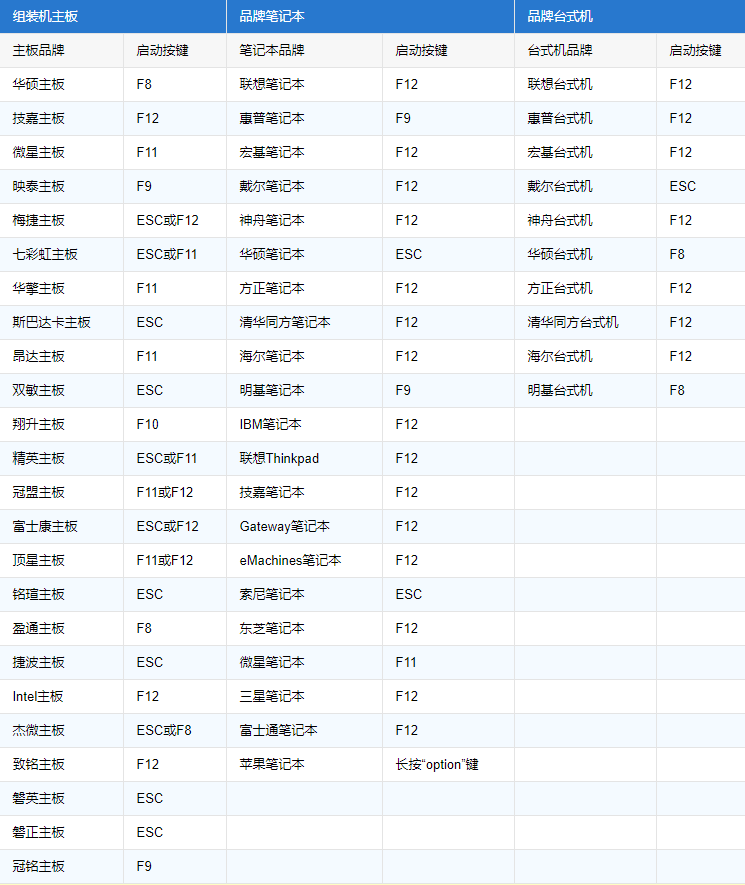Image resolution: width=745 pixels, height=885 pixels.
Task: Select the 主板品牌 subheader cell
Action: (39, 50)
